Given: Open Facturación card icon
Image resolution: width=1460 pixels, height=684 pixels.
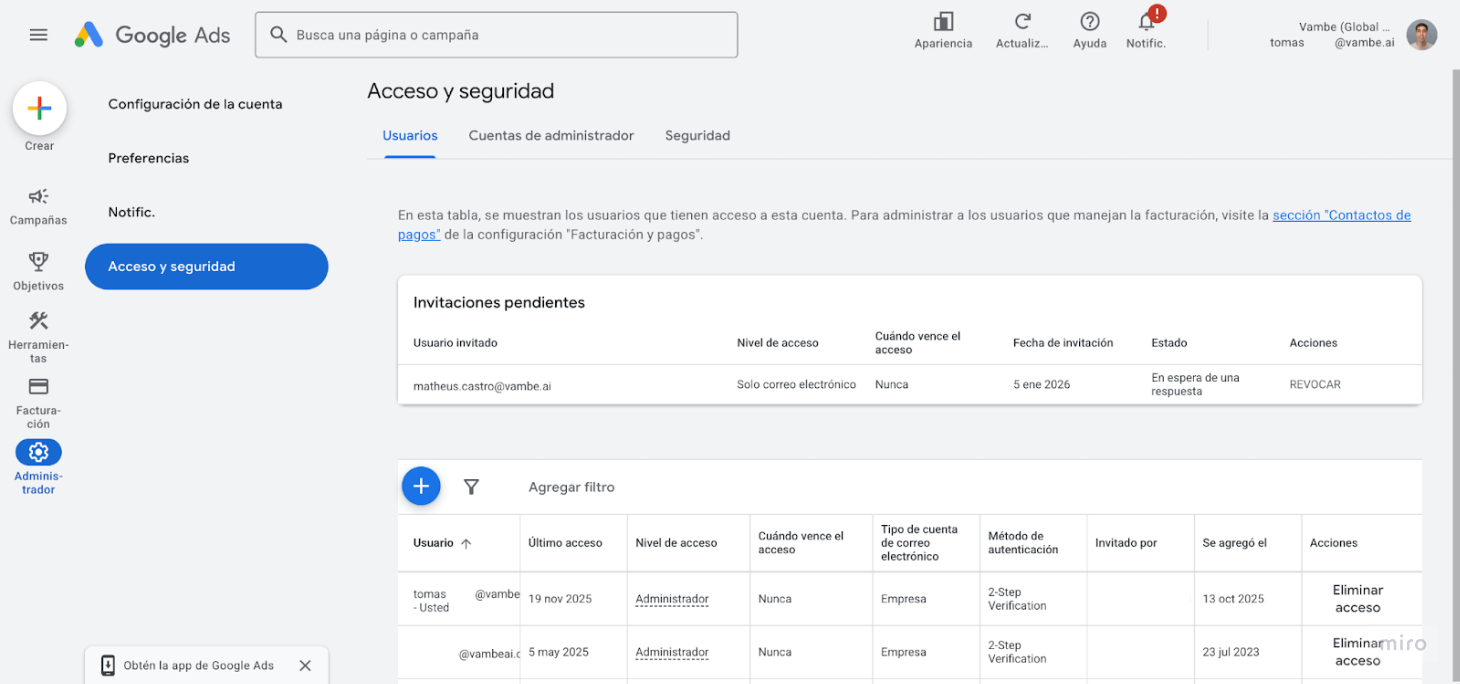Looking at the screenshot, I should coord(39,387).
